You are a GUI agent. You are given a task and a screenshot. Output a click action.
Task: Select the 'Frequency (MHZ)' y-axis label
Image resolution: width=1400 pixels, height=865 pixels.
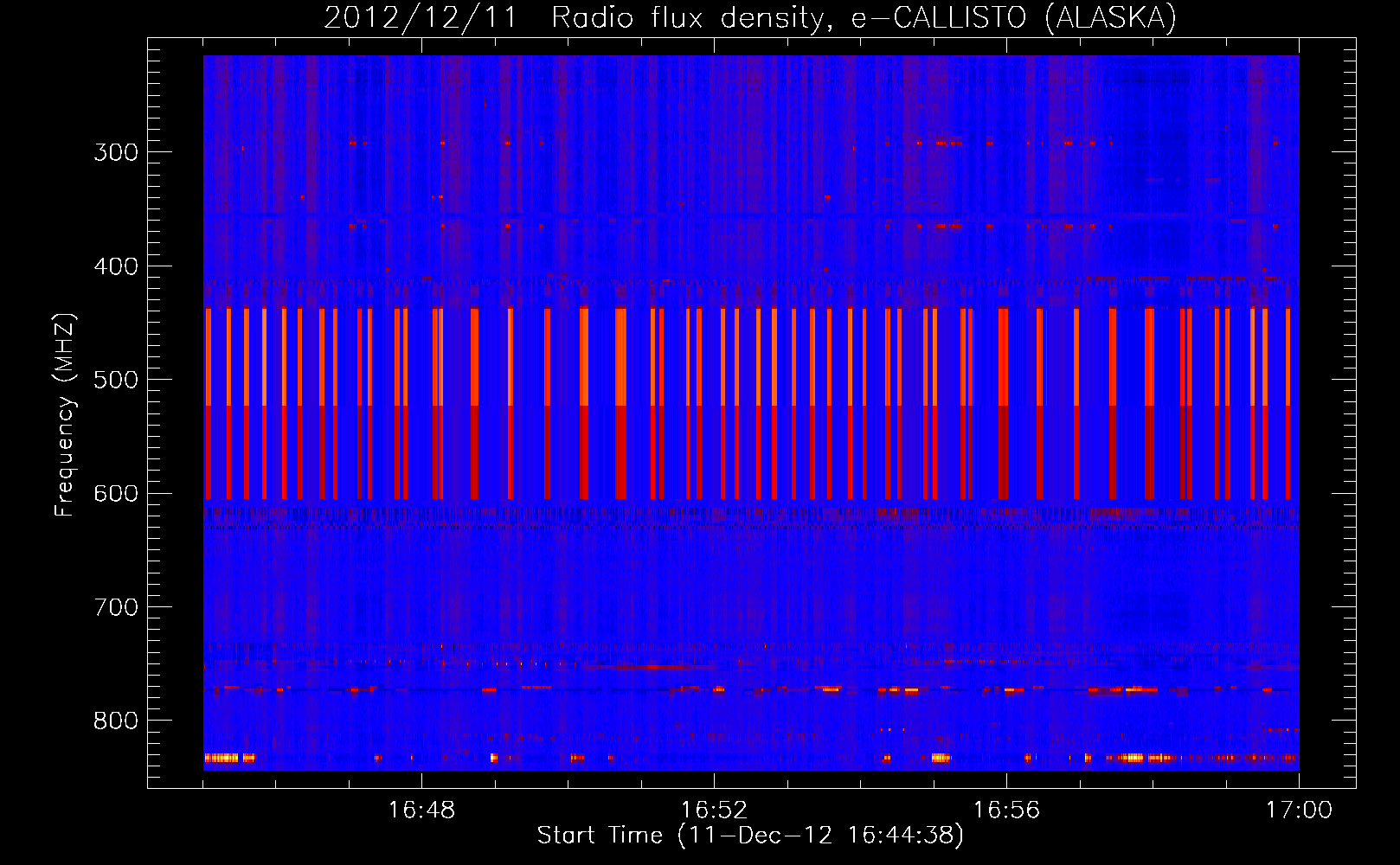65,414
